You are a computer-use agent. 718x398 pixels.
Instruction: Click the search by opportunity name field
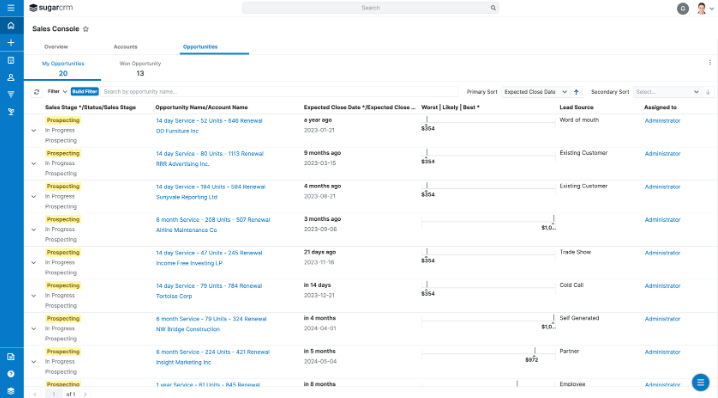tap(279, 92)
